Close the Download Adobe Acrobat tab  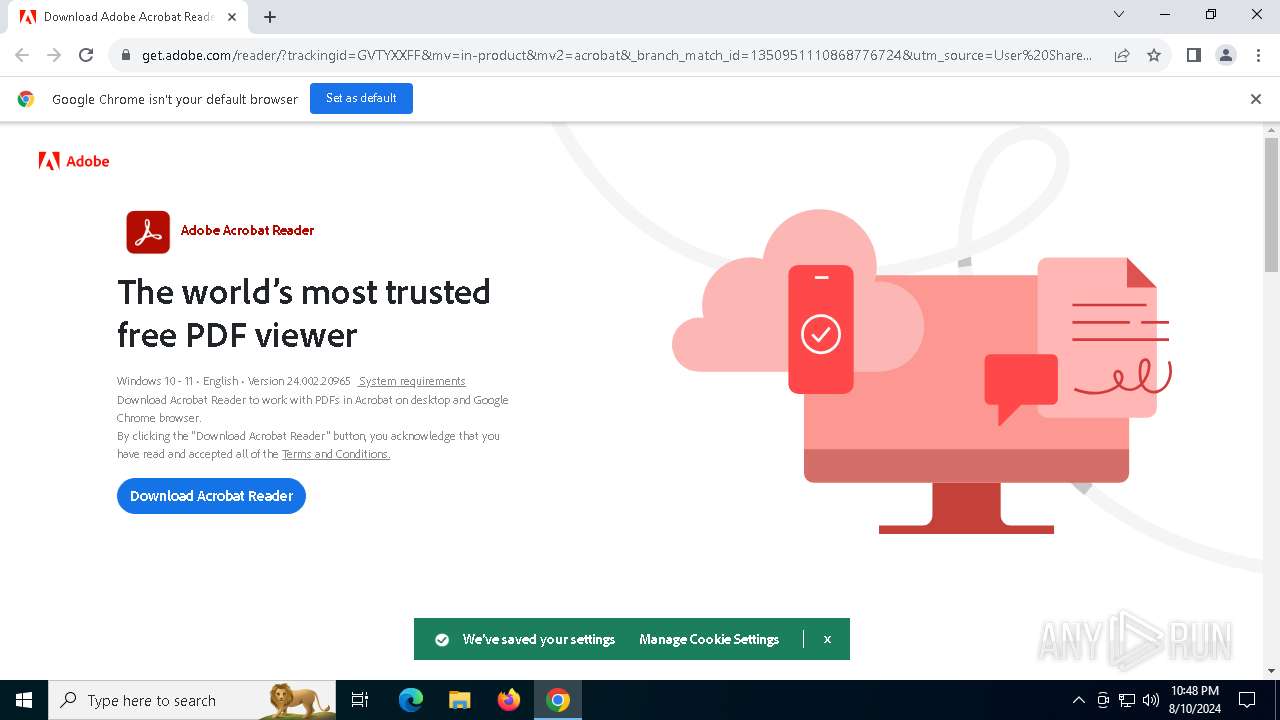tap(232, 17)
